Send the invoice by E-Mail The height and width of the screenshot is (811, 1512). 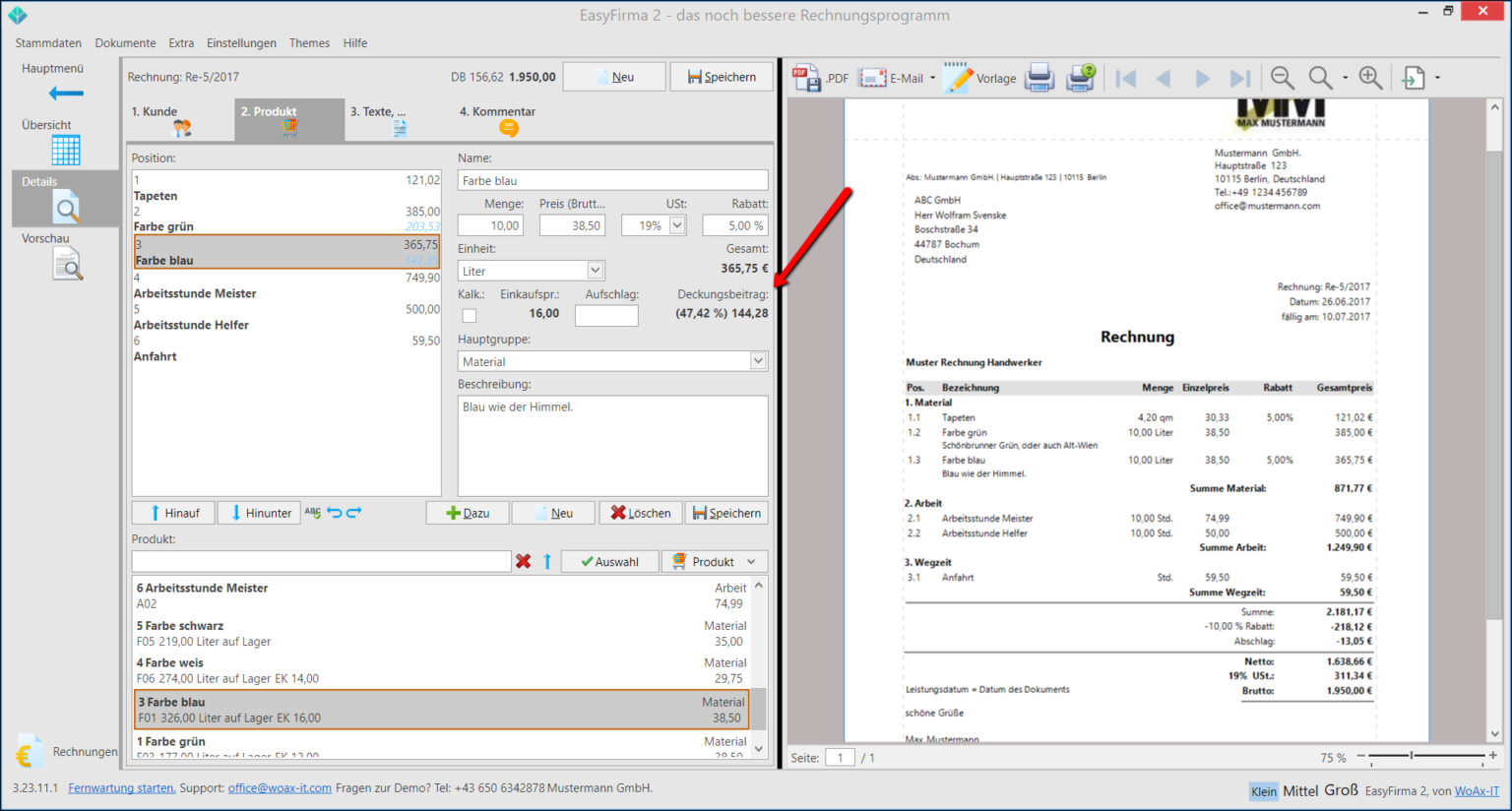(x=891, y=78)
